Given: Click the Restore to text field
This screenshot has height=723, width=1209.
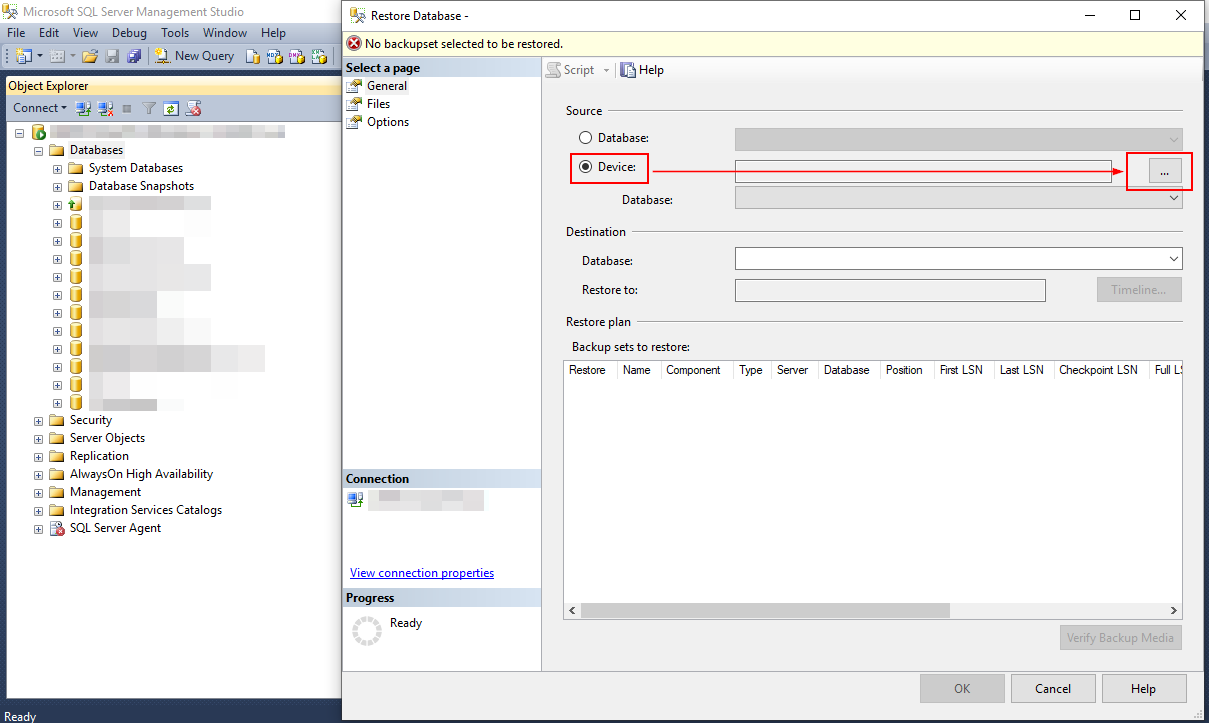Looking at the screenshot, I should 890,290.
